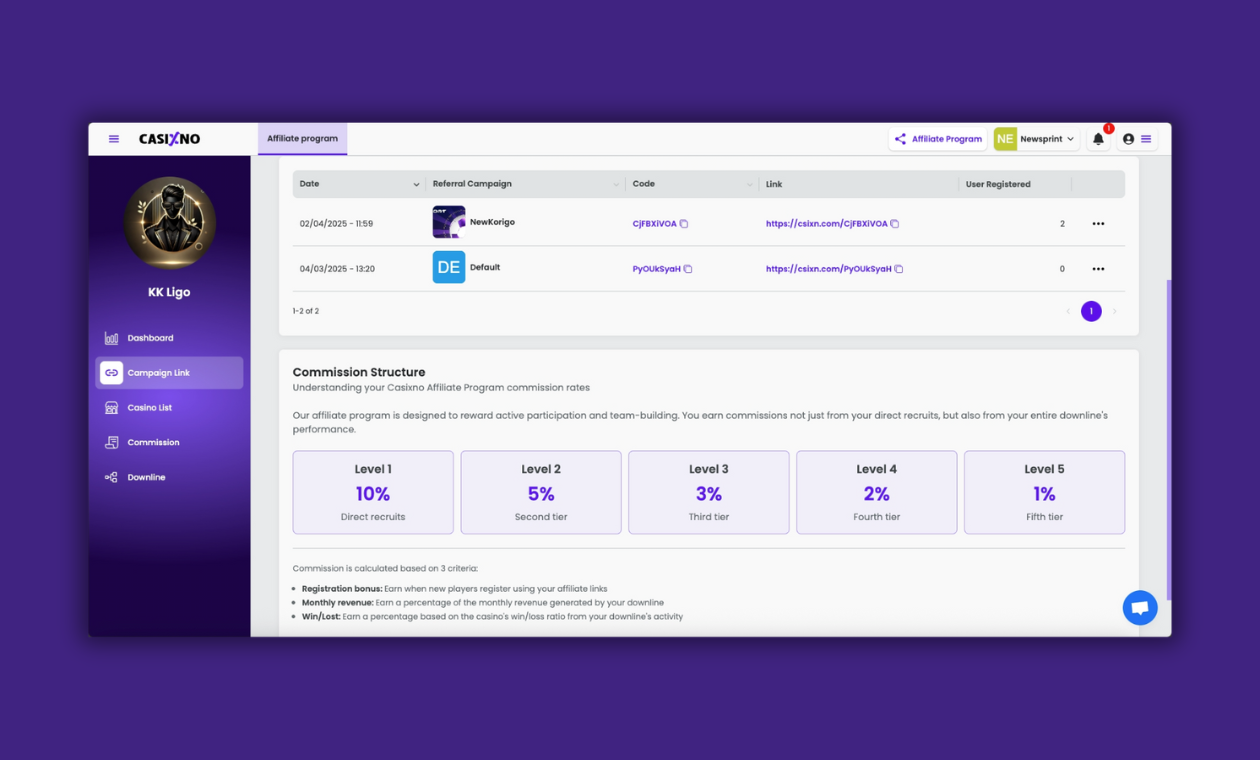This screenshot has width=1260, height=760.
Task: Open the notification bell
Action: (x=1098, y=139)
